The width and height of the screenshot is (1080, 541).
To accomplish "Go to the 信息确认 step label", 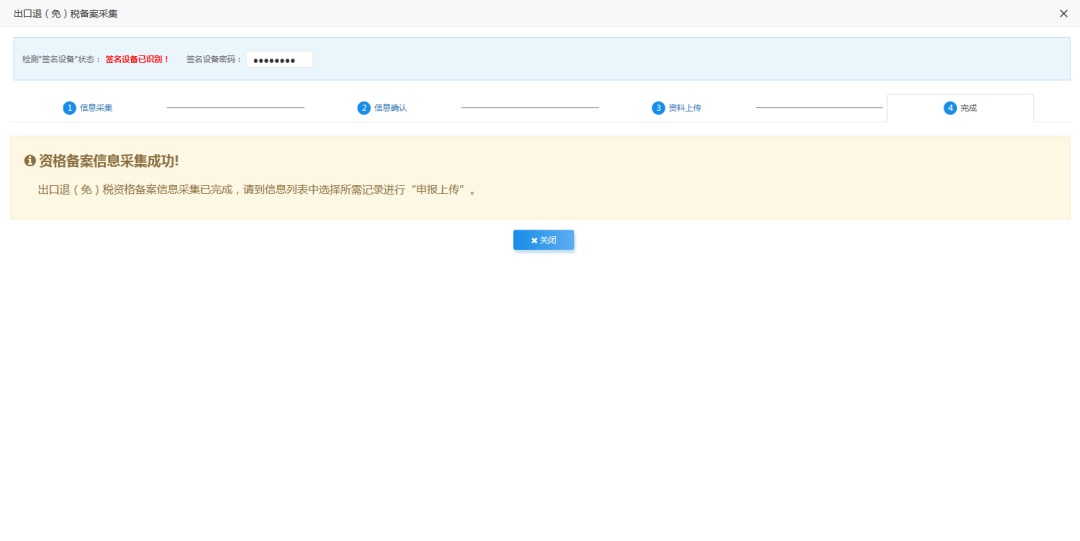I will [390, 108].
